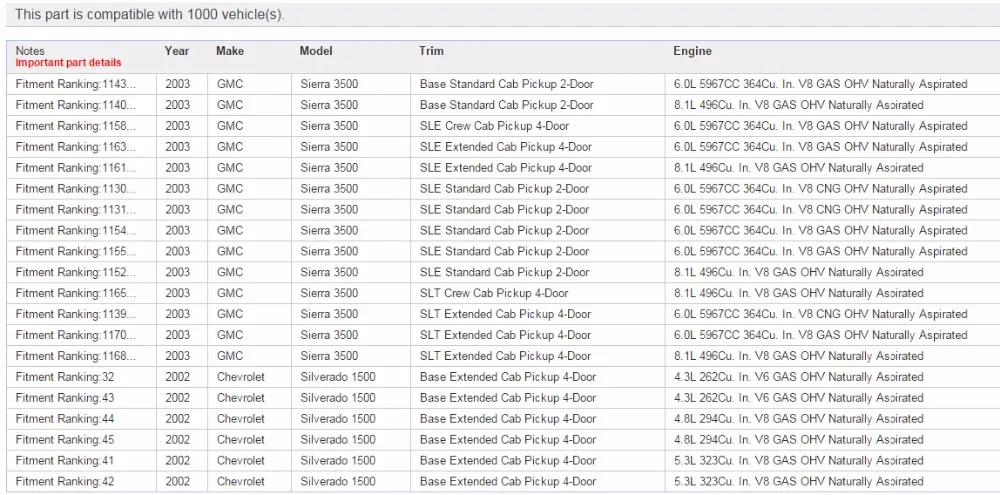Click the Silverado 1500 cell in ranking 45 row
The image size is (1000, 495).
click(x=351, y=440)
